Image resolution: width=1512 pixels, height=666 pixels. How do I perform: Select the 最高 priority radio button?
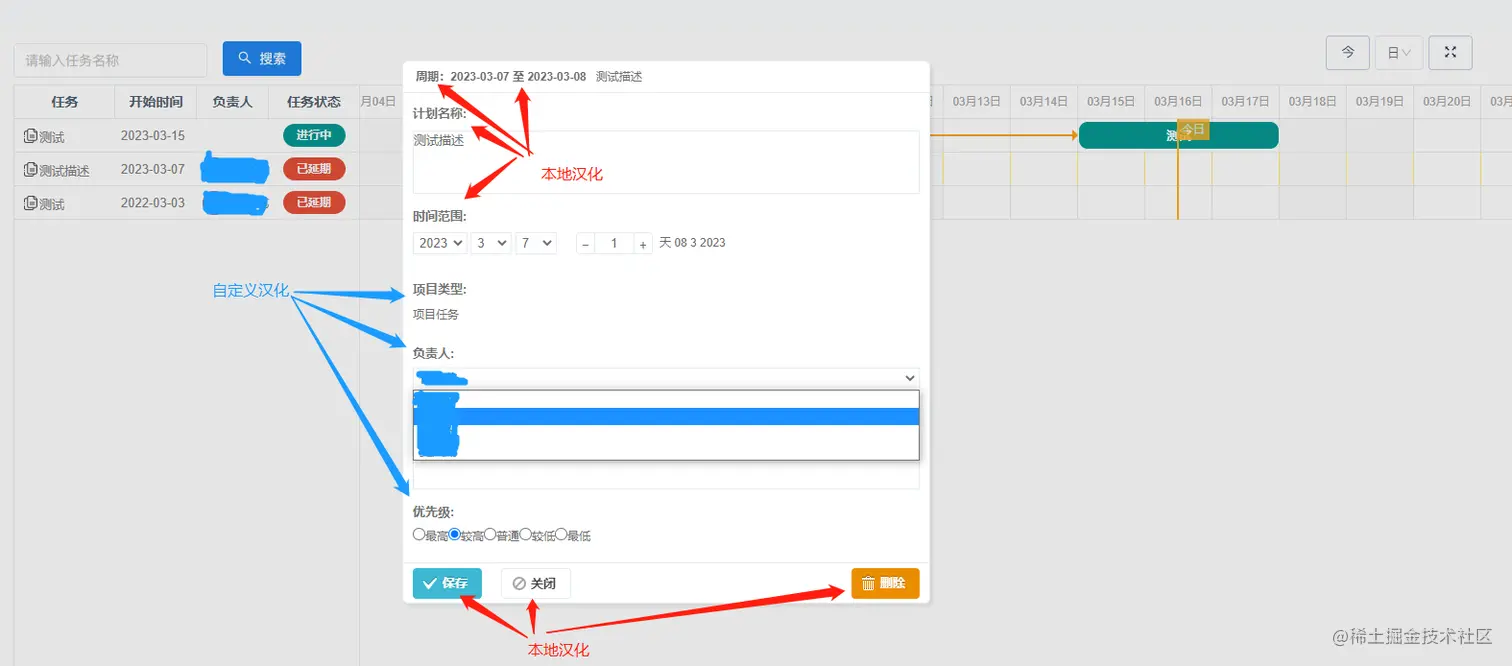pyautogui.click(x=418, y=534)
